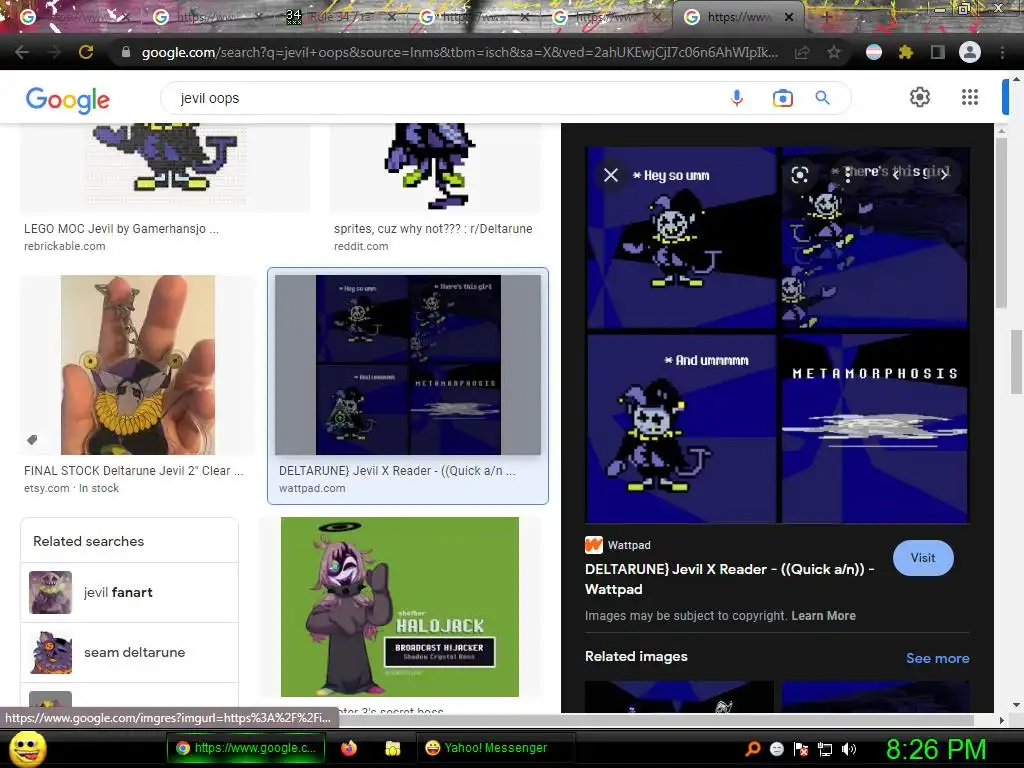Select related search jevil fanart

[129, 592]
